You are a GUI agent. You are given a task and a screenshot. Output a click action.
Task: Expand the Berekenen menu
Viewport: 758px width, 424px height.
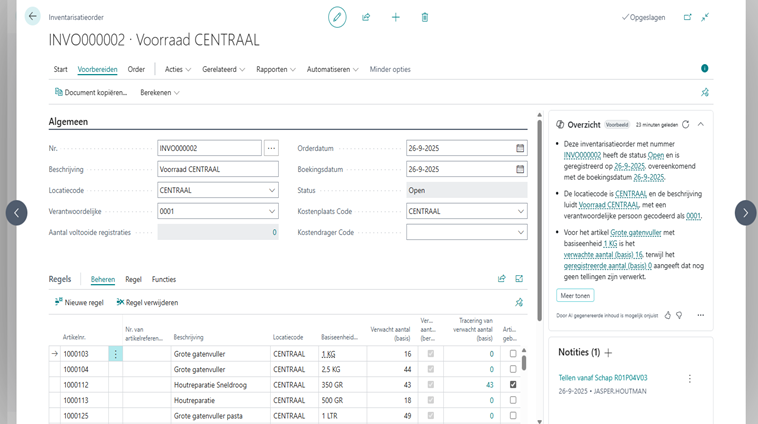tap(160, 92)
